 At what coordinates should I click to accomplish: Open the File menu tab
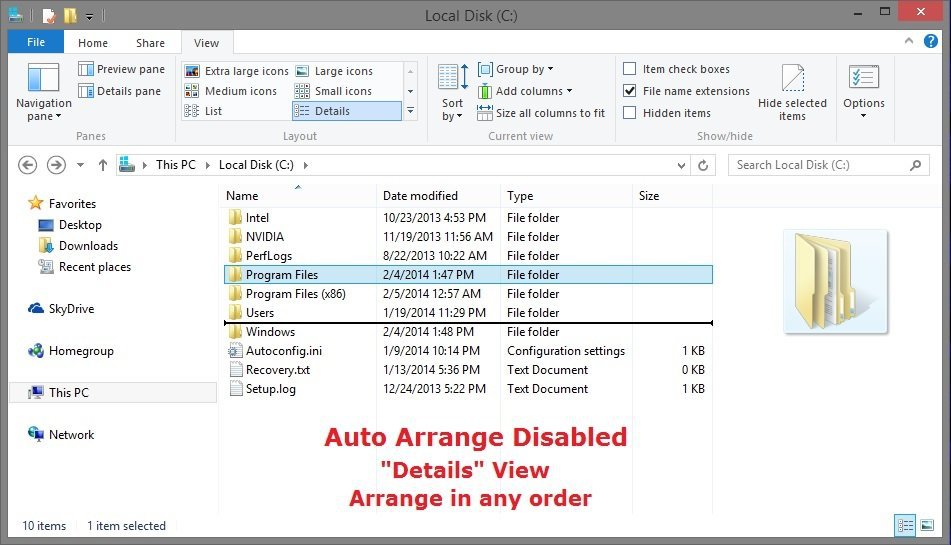click(x=35, y=43)
